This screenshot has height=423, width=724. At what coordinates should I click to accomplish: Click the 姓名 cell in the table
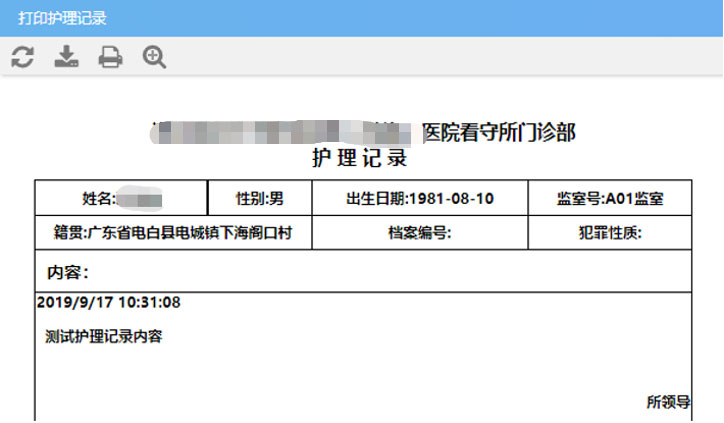click(x=121, y=198)
